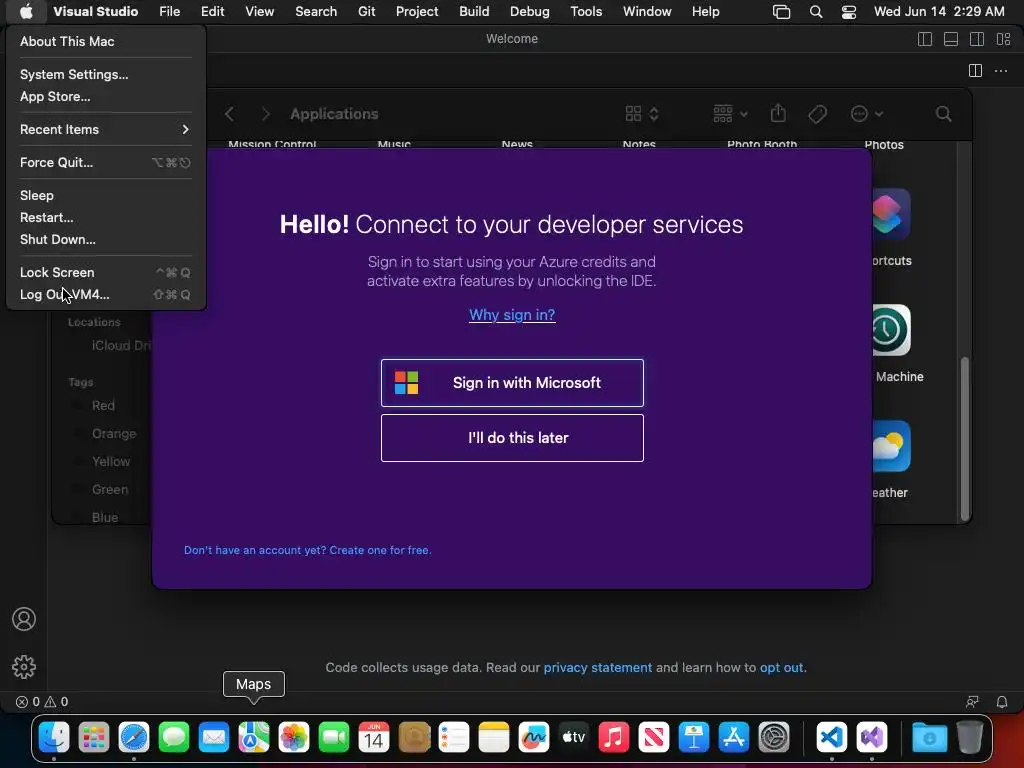Open Downloads folder in the Dock
The height and width of the screenshot is (768, 1024).
929,738
